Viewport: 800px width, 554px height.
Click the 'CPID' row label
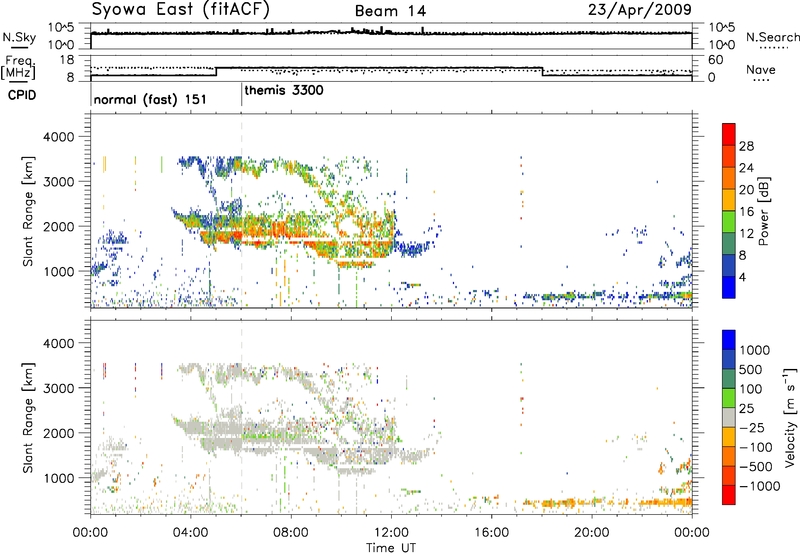(x=22, y=95)
